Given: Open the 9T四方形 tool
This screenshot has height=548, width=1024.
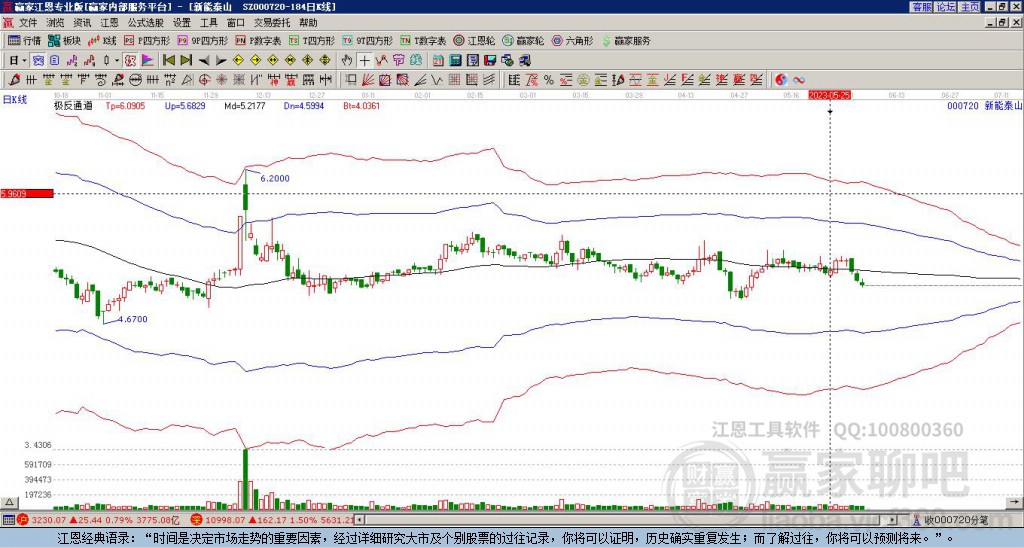Looking at the screenshot, I should (x=368, y=40).
